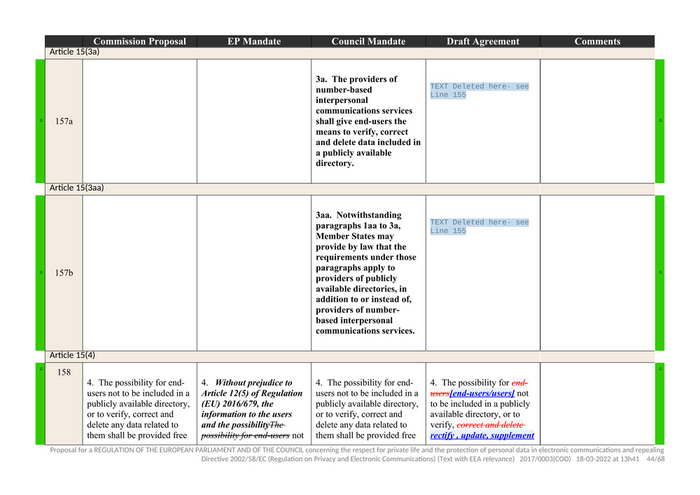Click highlighted 'TEXT Deleted here' note in row 157a
Image resolution: width=700 pixels, height=495 pixels.
[x=479, y=91]
